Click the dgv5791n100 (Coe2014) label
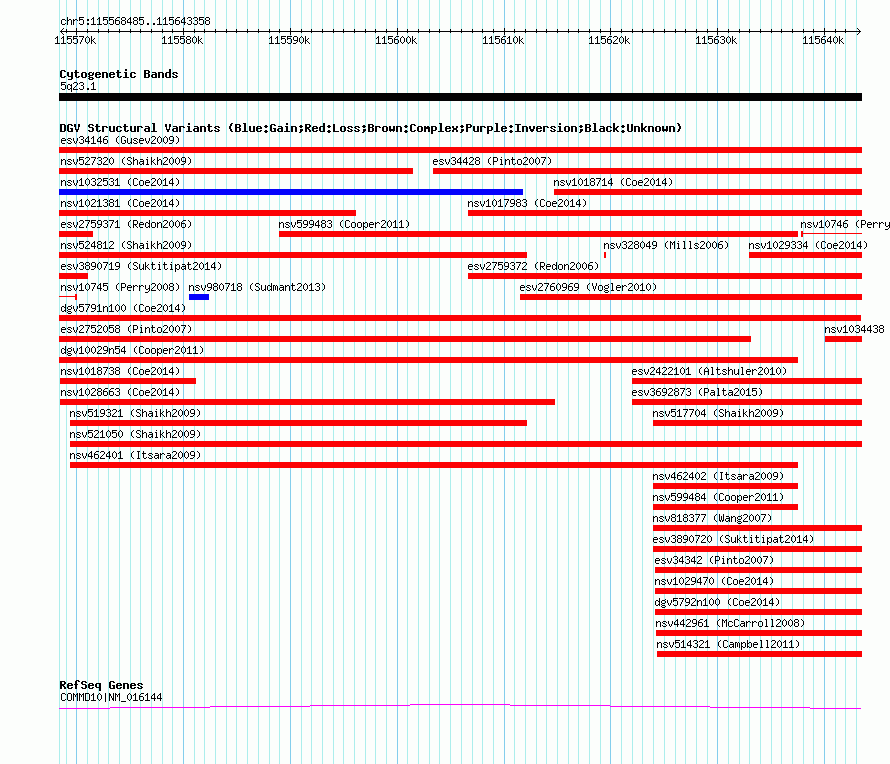This screenshot has width=890, height=764. (123, 308)
